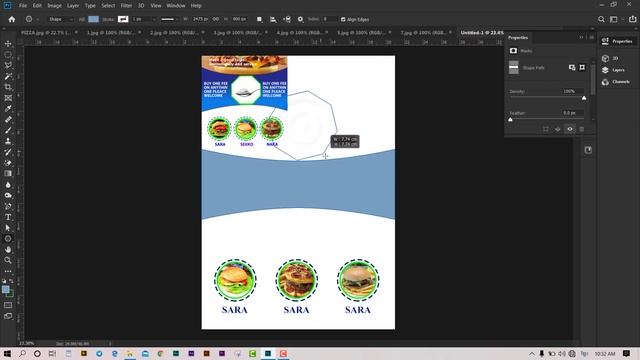The image size is (640, 360).
Task: Select the Zoom tool
Action: point(8,260)
